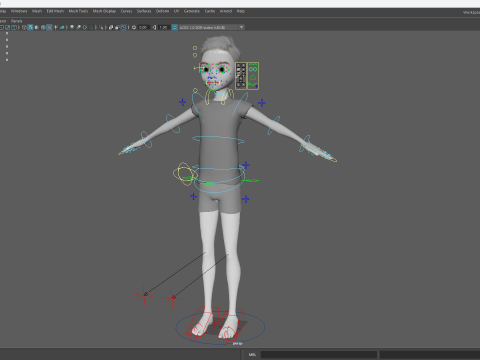Toggle Smooth Shade All icon

coord(30,27)
